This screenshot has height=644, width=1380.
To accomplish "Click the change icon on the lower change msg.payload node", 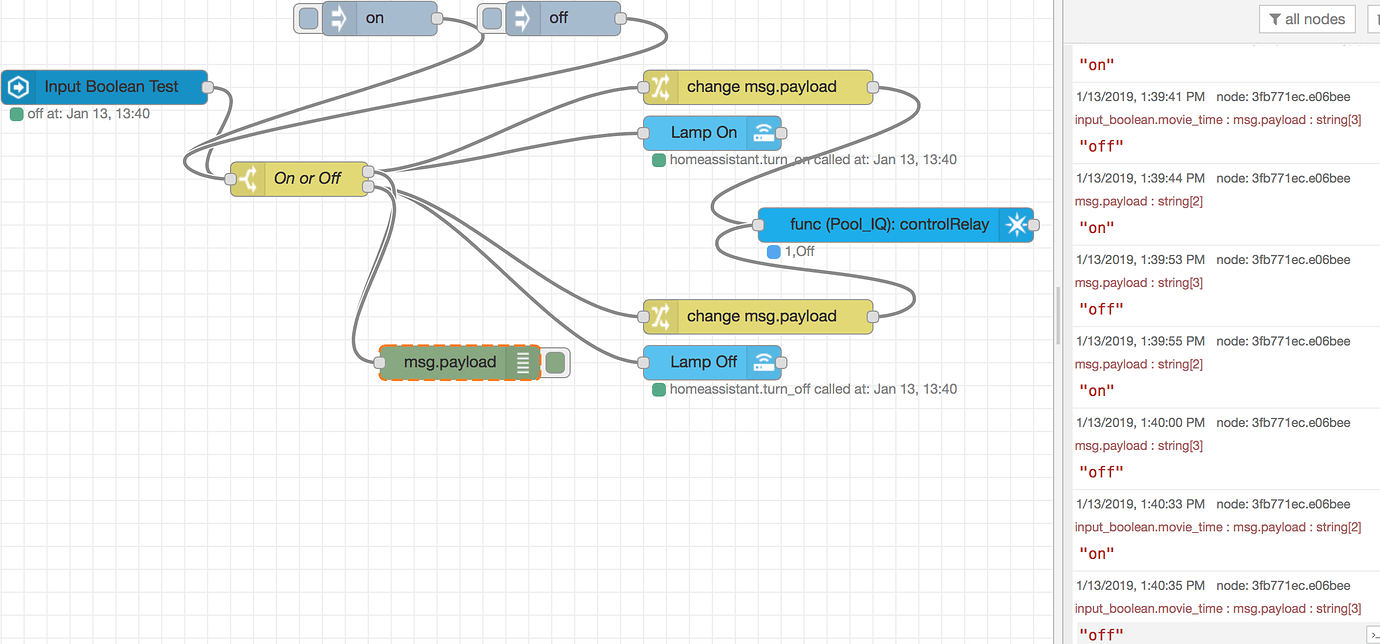I will tap(661, 316).
